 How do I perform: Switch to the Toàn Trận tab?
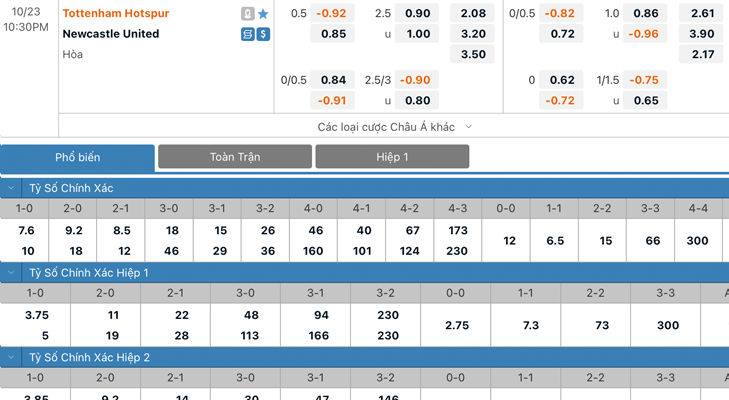coord(235,157)
